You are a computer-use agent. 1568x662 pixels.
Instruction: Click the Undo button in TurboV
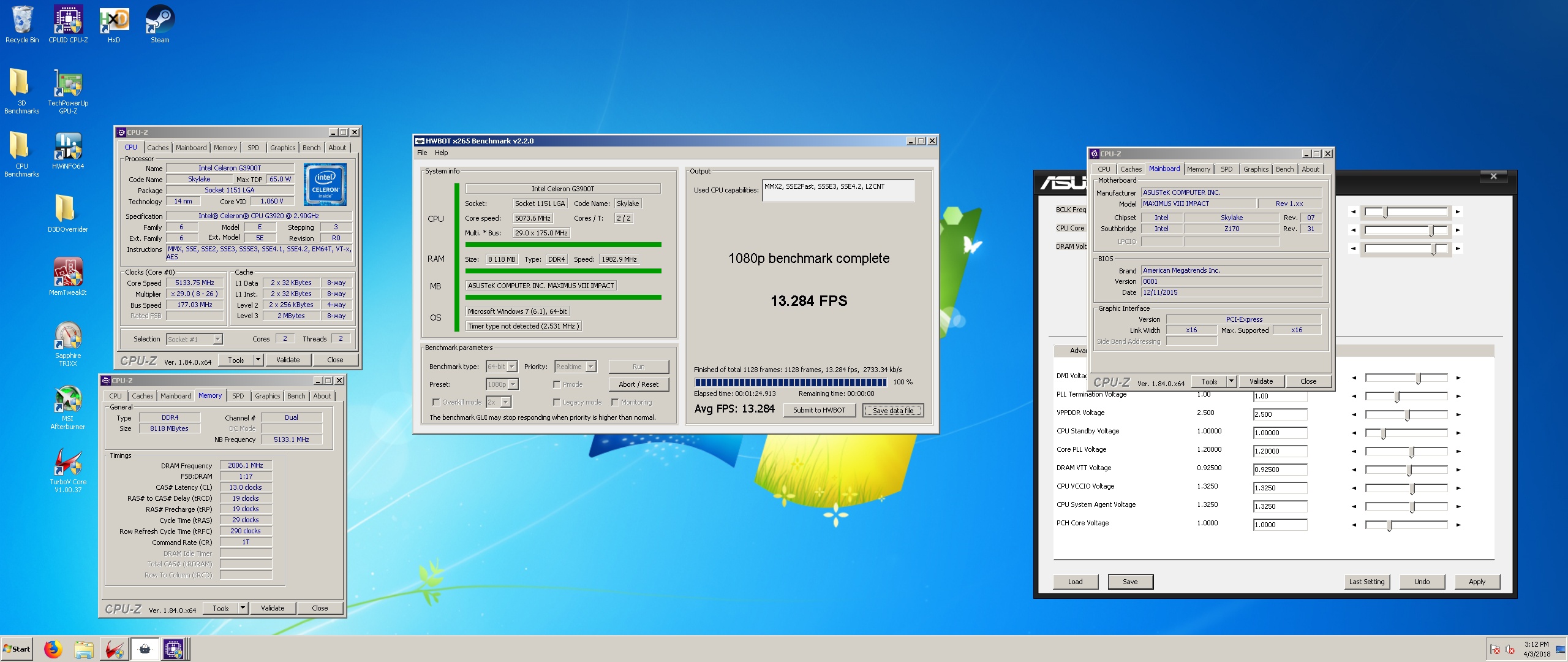1422,582
